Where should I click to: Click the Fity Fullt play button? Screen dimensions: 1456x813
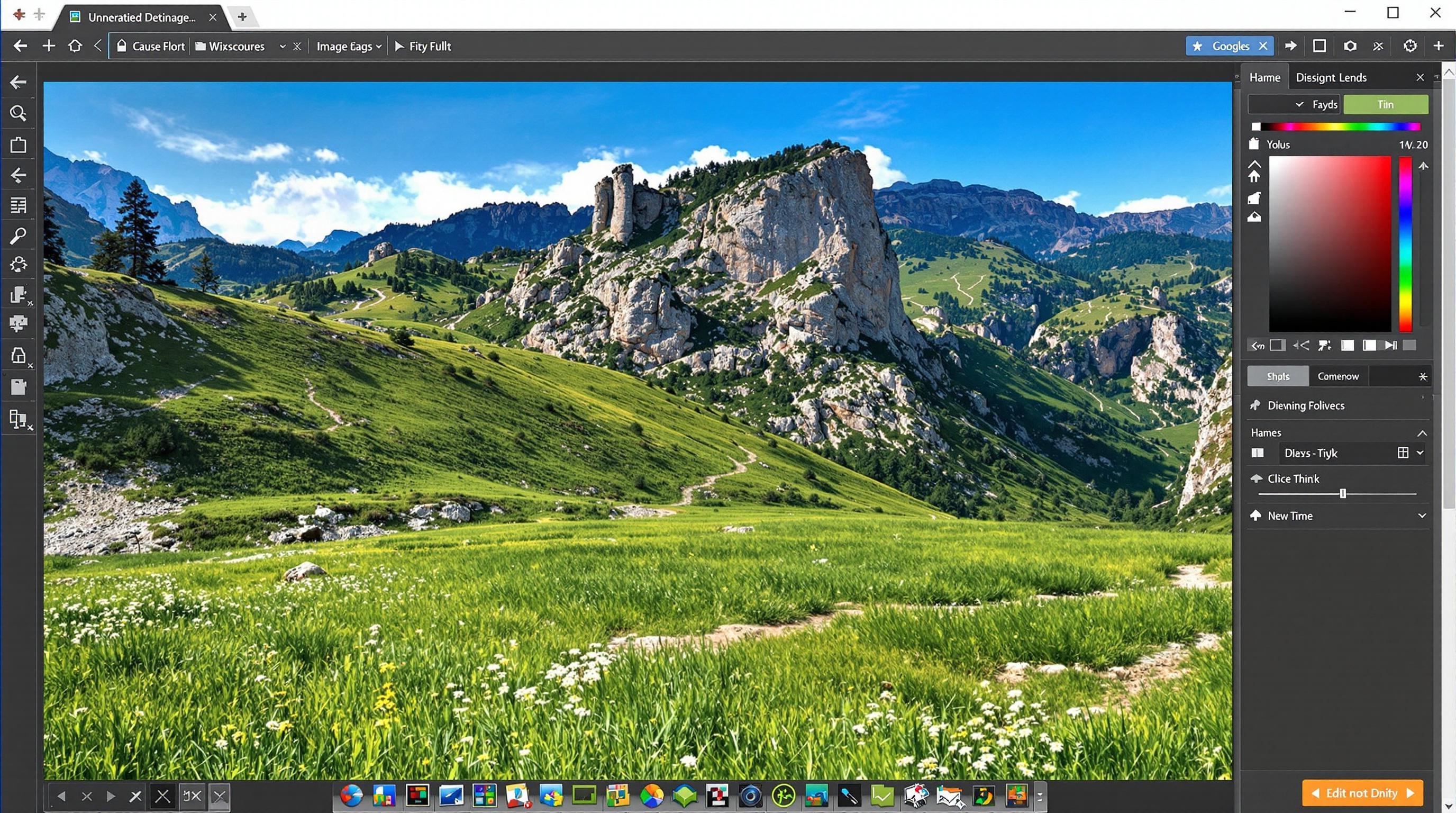(x=422, y=46)
